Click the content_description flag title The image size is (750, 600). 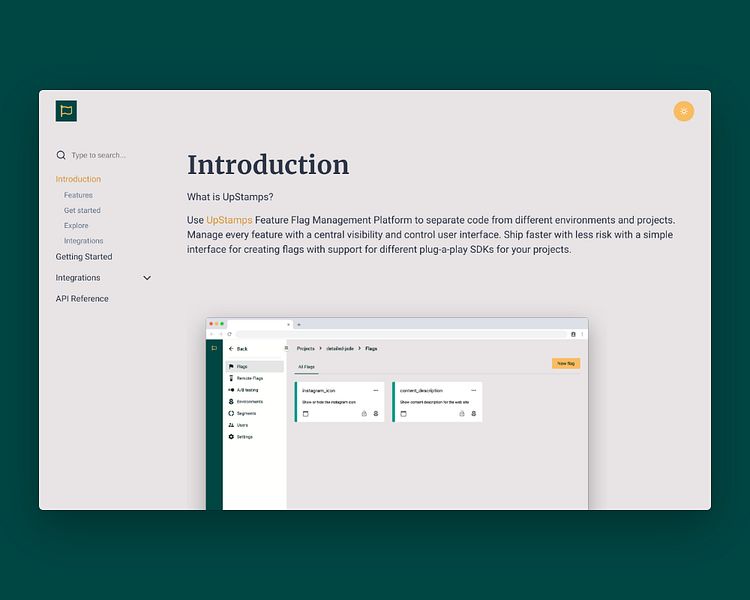pos(421,391)
